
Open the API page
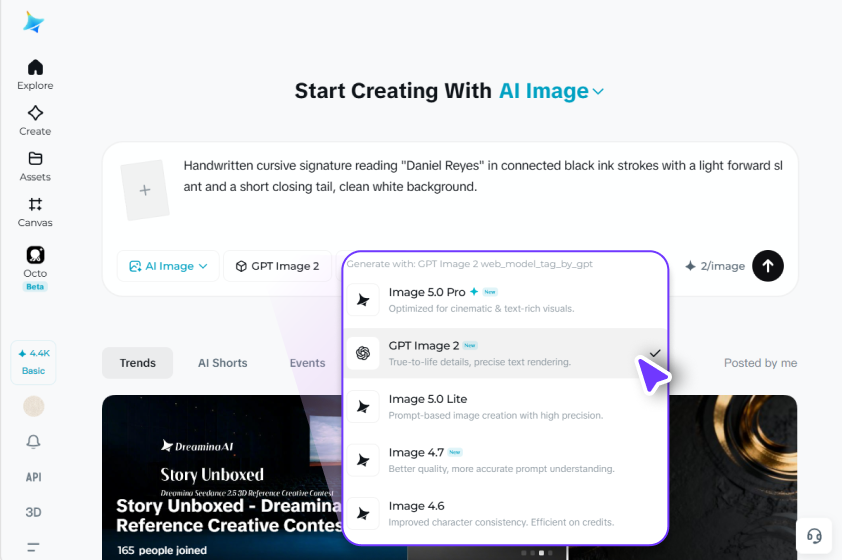pyautogui.click(x=33, y=477)
